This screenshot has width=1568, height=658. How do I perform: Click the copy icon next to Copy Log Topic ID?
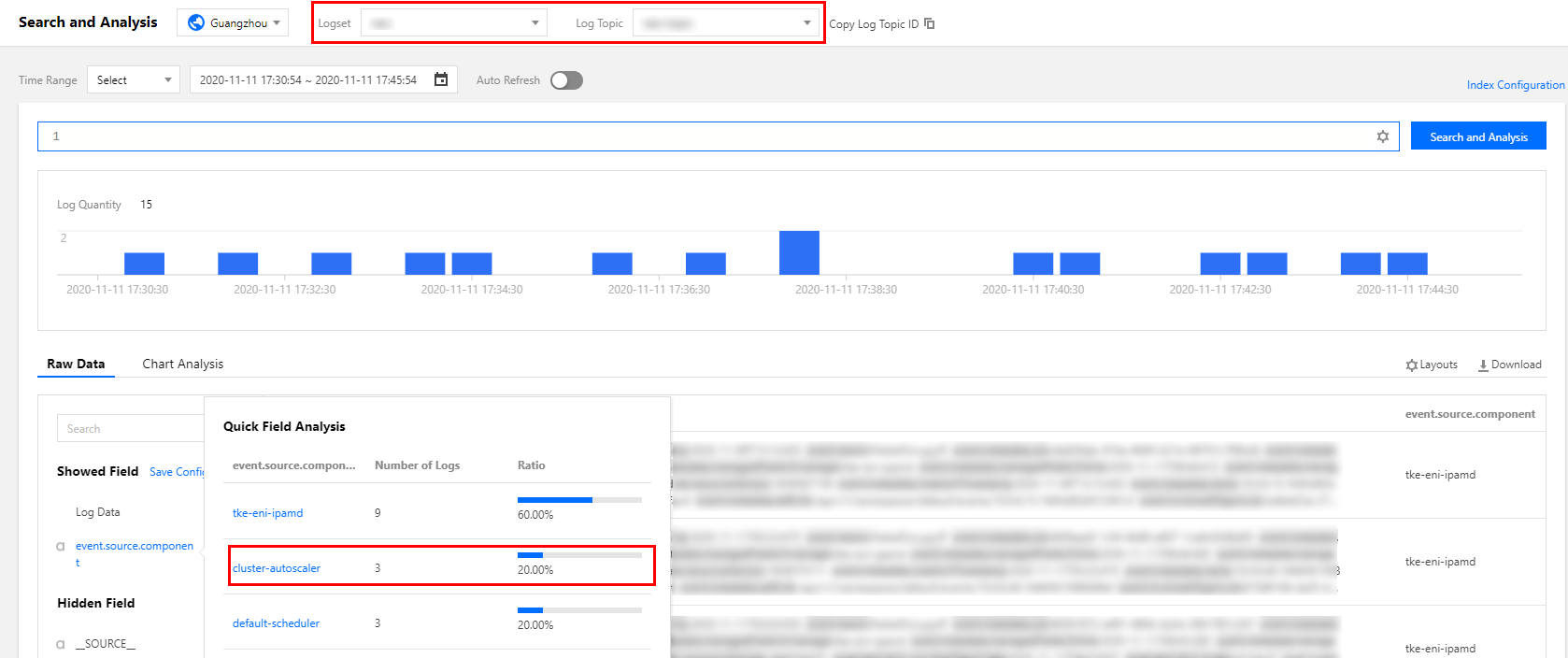929,23
